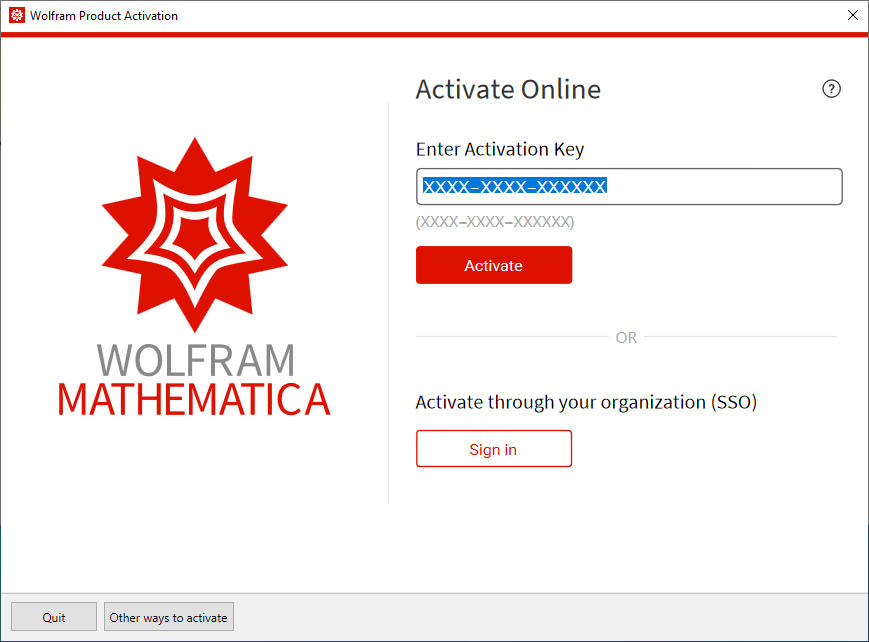Click the Activate Online heading
The image size is (869, 642).
[x=508, y=89]
